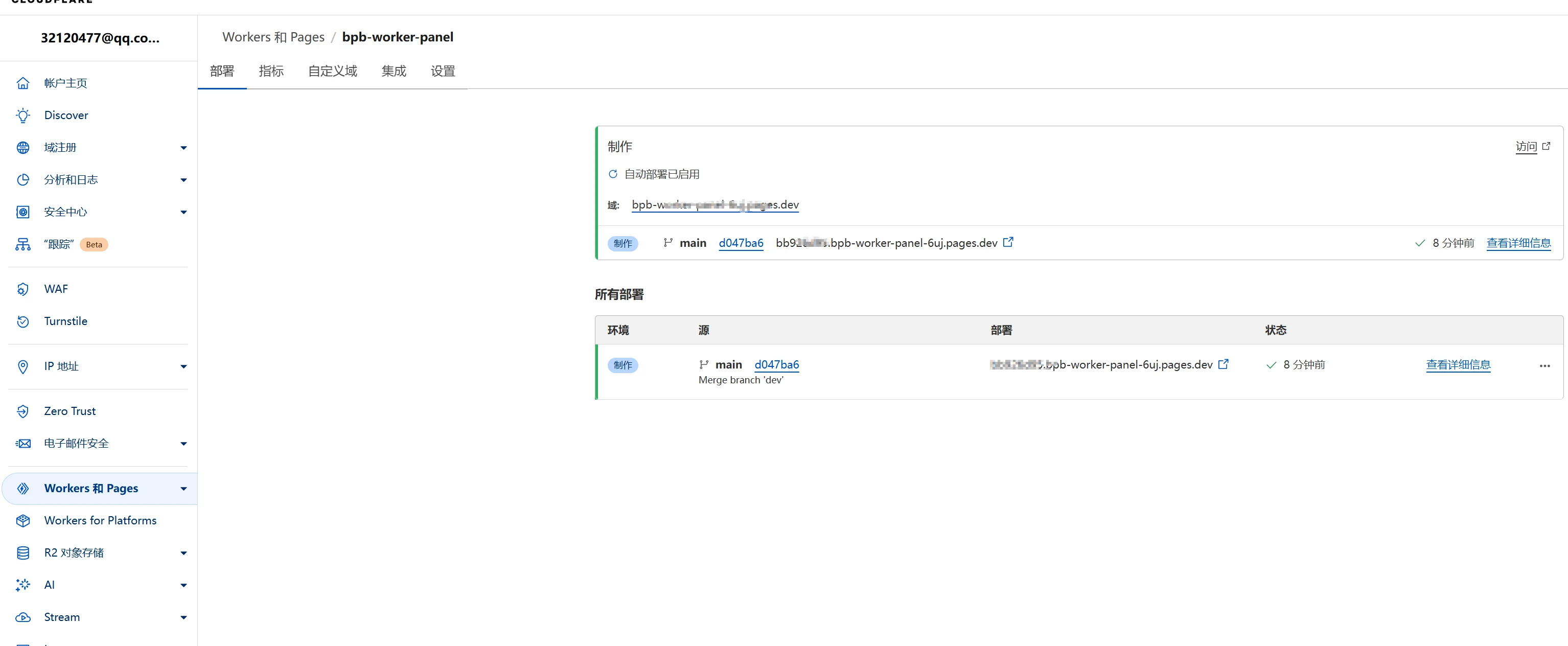Click the Workers 和 Pages breadcrumb link
This screenshot has width=1568, height=646.
pyautogui.click(x=273, y=37)
